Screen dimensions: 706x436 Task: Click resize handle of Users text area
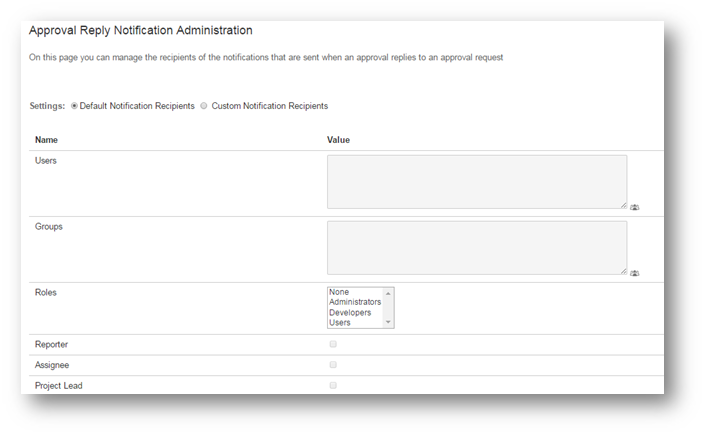point(623,205)
